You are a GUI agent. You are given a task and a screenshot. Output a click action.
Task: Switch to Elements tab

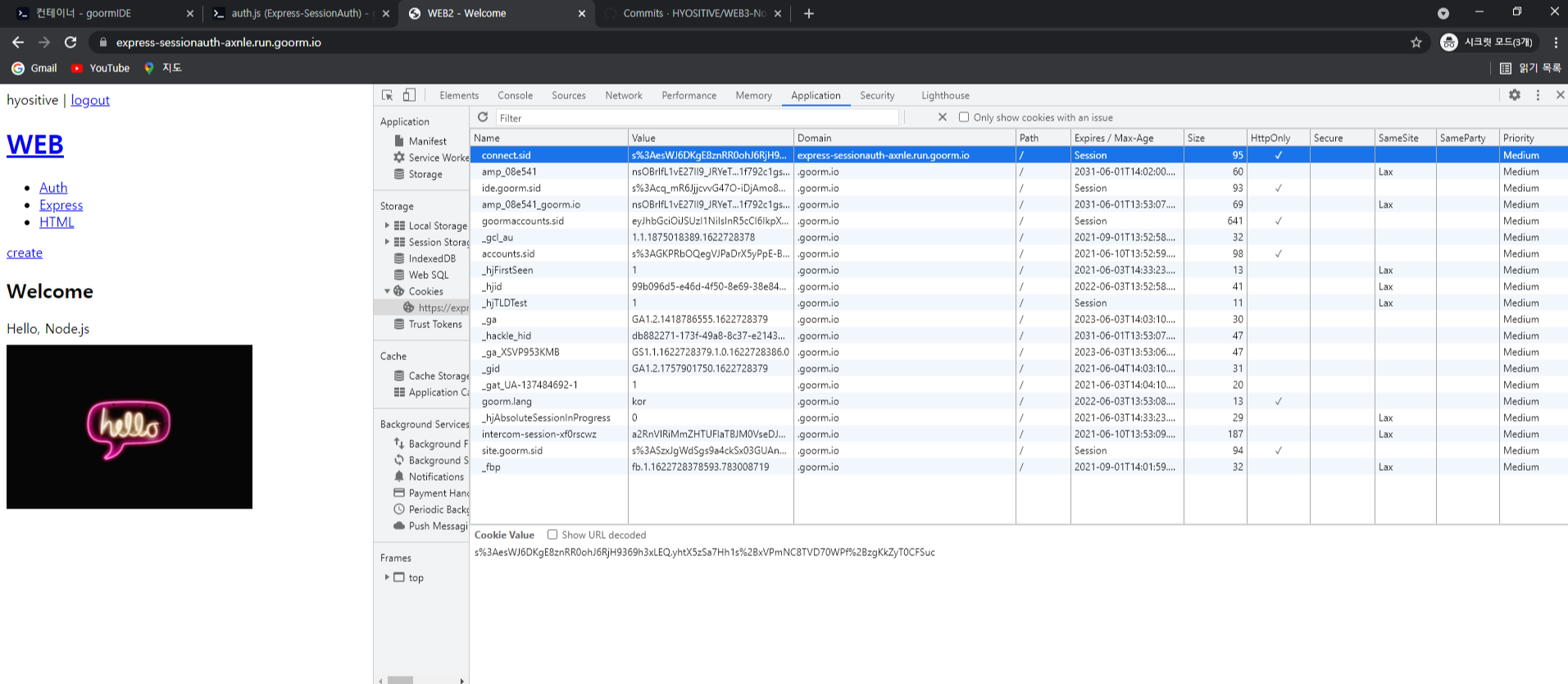click(x=459, y=95)
